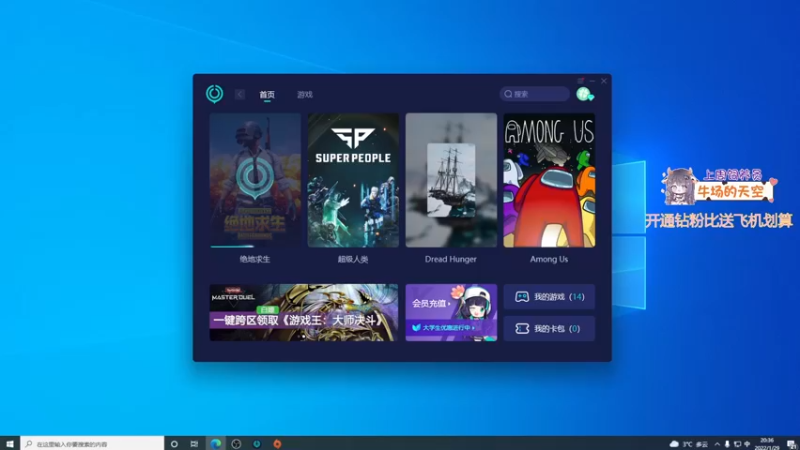This screenshot has width=800, height=450.
Task: Click the teal app logo icon
Action: 214,94
